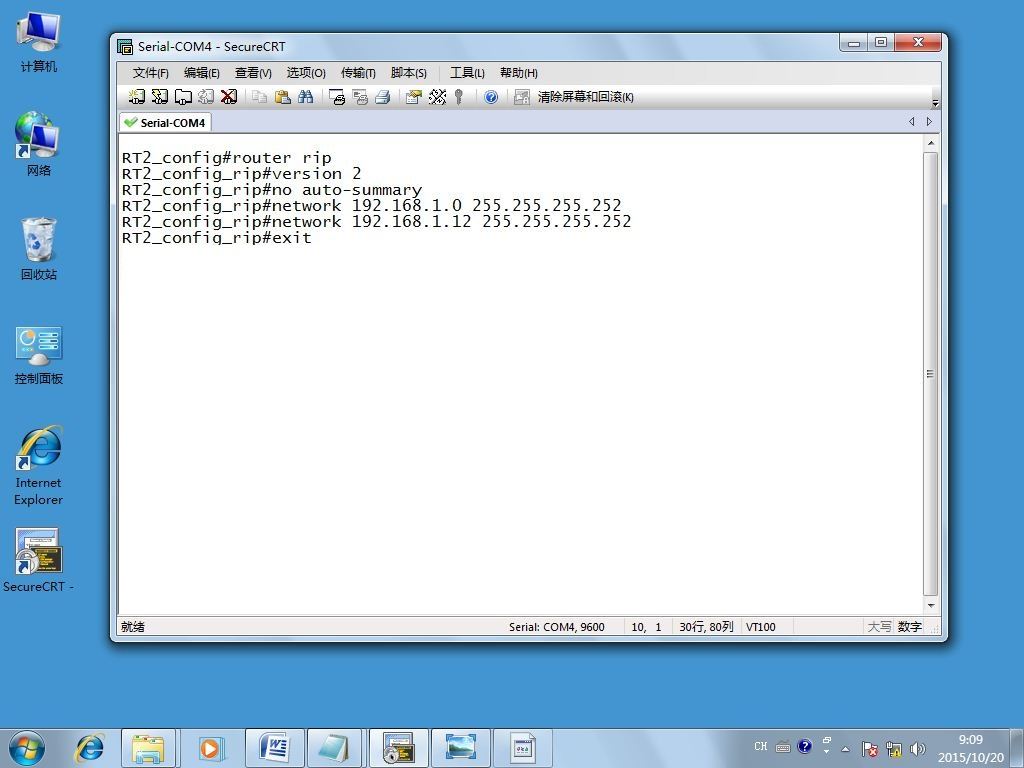Viewport: 1024px width, 768px height.
Task: Open the 工具(L) menu
Action: tap(467, 72)
